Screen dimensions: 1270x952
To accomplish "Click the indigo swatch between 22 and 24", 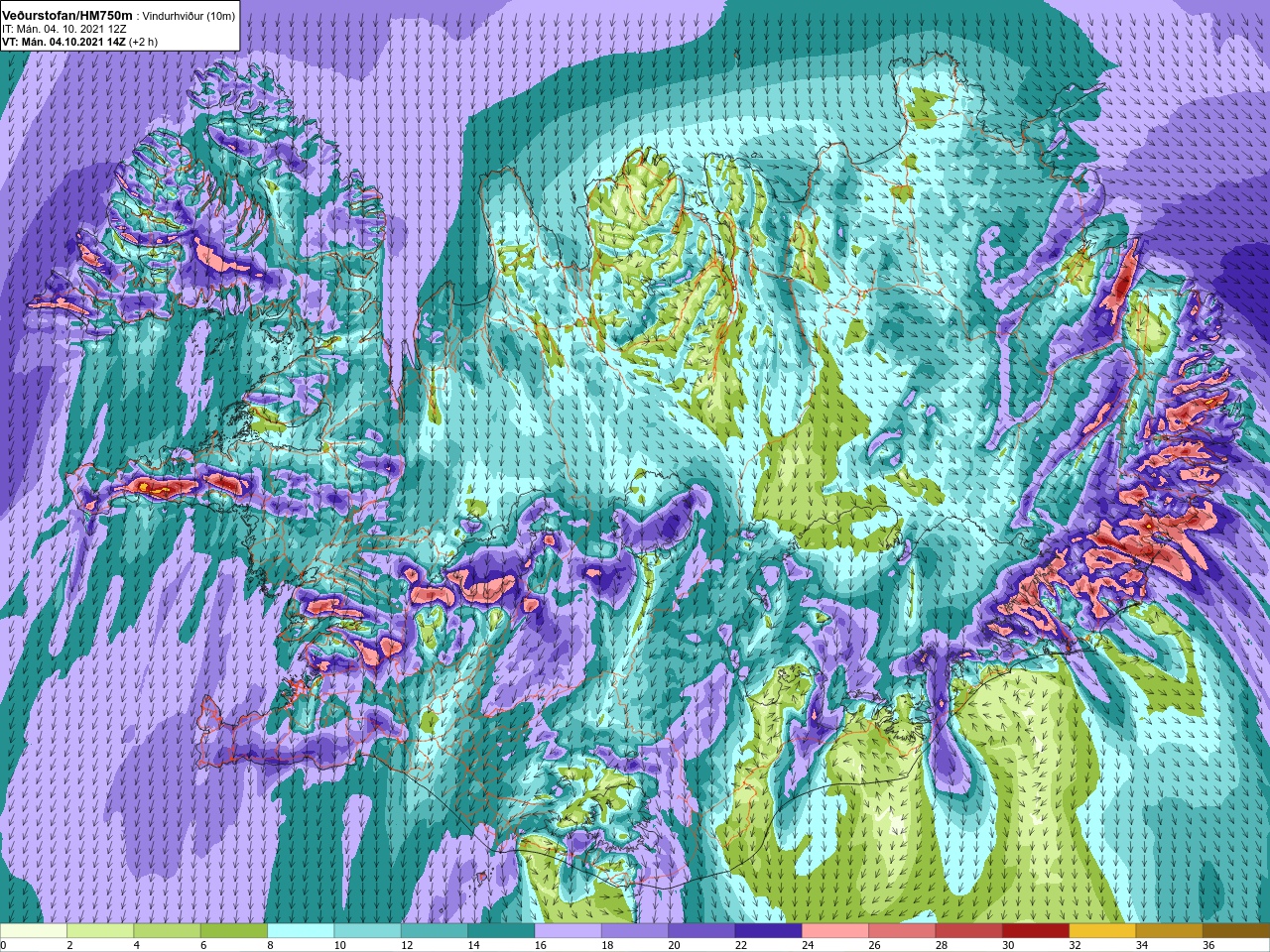I will tap(768, 931).
